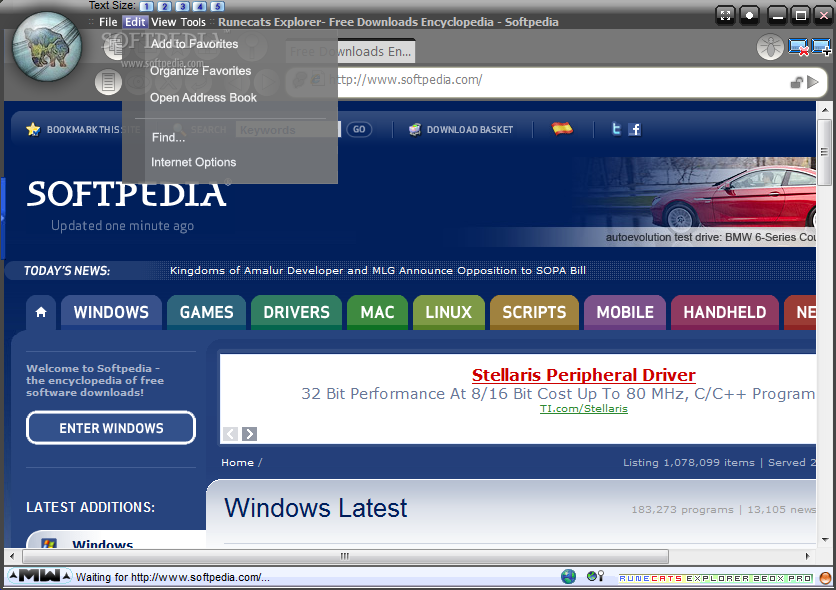The width and height of the screenshot is (836, 590).
Task: Click the Go arrow in address bar
Action: pos(813,82)
